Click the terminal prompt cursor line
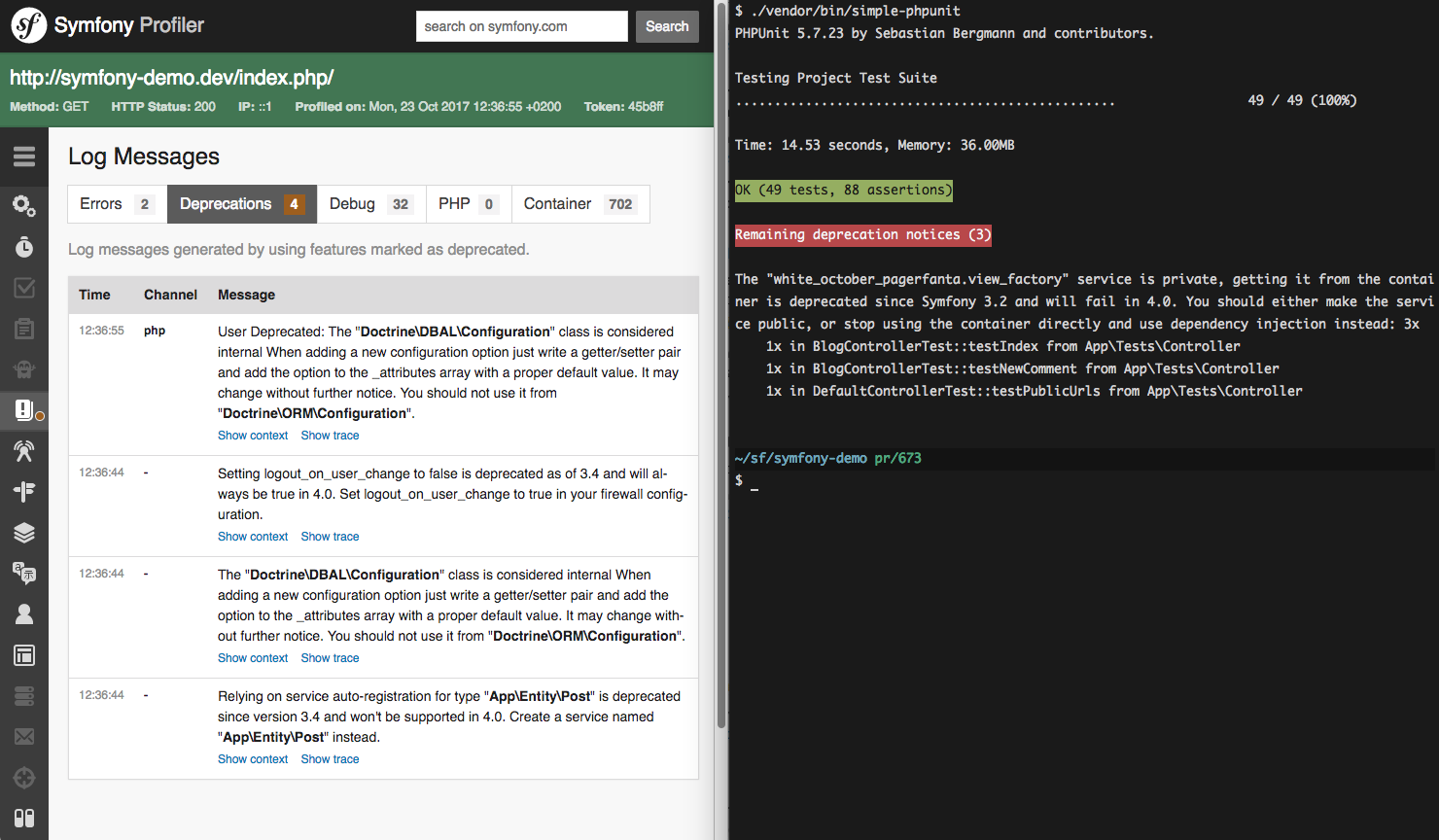This screenshot has width=1439, height=840. coord(747,480)
